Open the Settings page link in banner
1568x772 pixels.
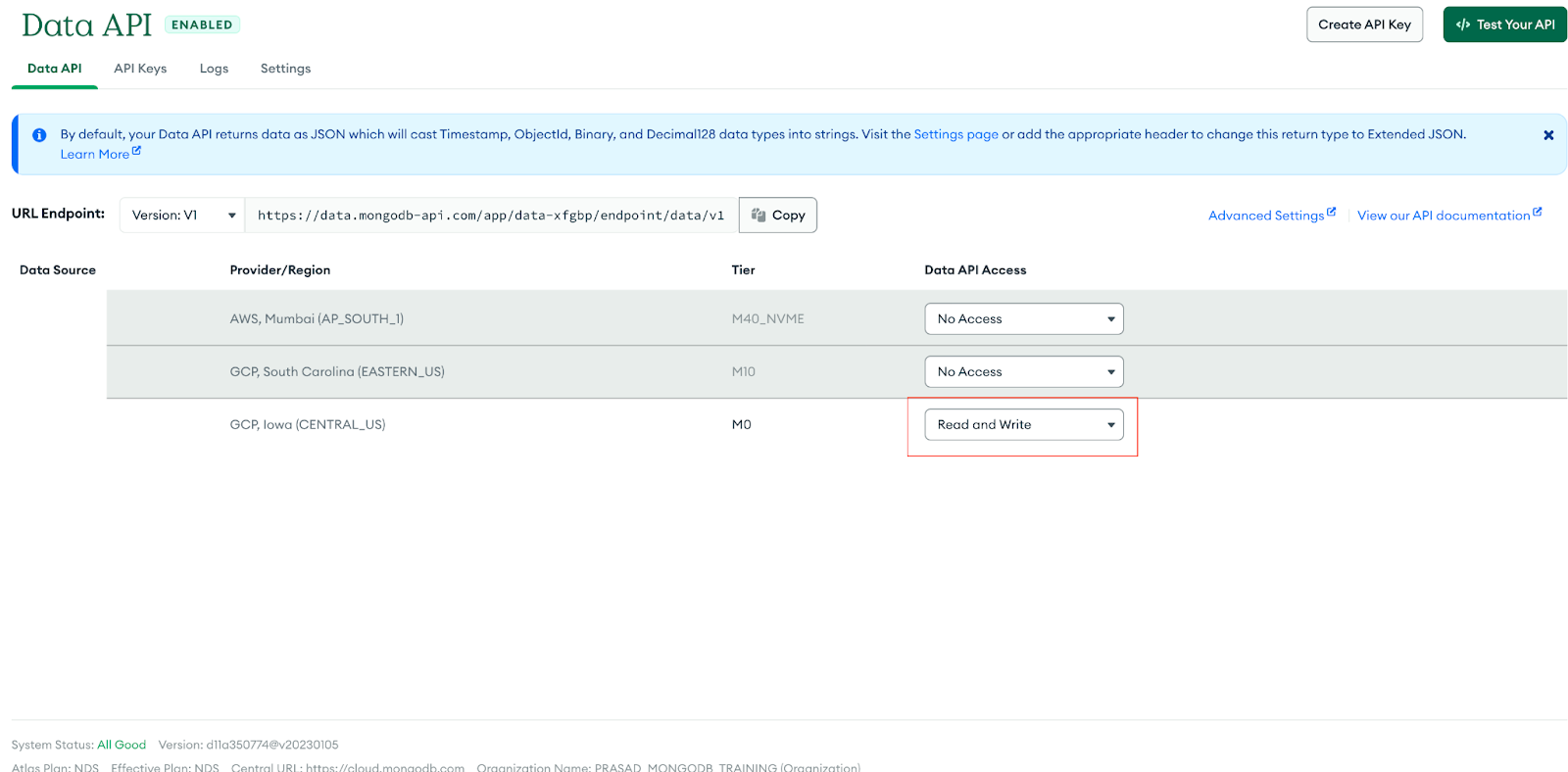pos(955,134)
